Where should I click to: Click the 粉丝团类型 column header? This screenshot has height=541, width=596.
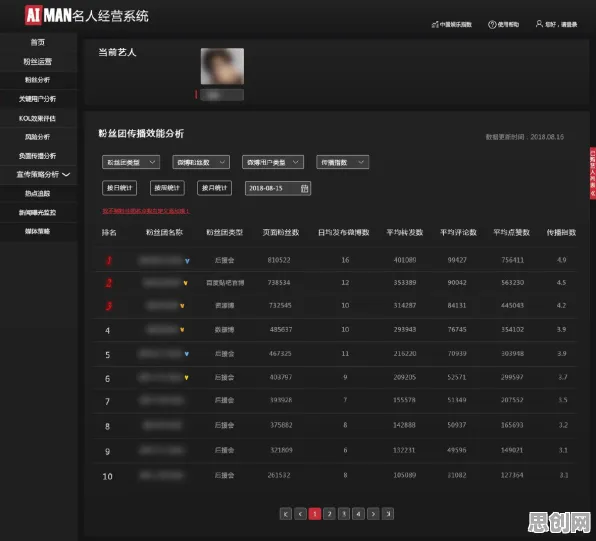(x=225, y=232)
